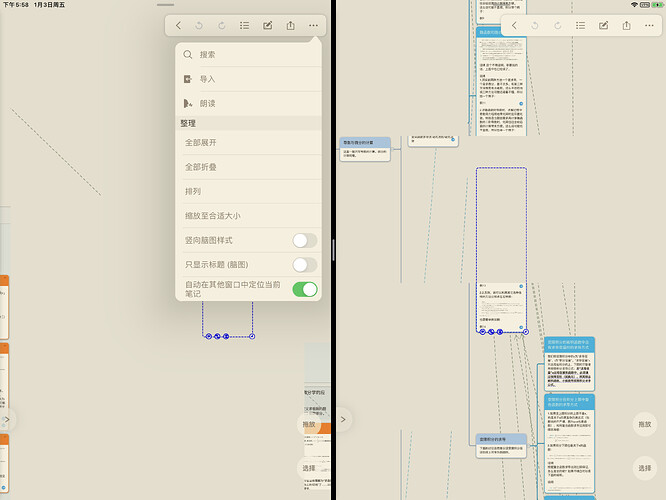The image size is (666, 500).
Task: Undo in the right window toolbar
Action: click(535, 25)
